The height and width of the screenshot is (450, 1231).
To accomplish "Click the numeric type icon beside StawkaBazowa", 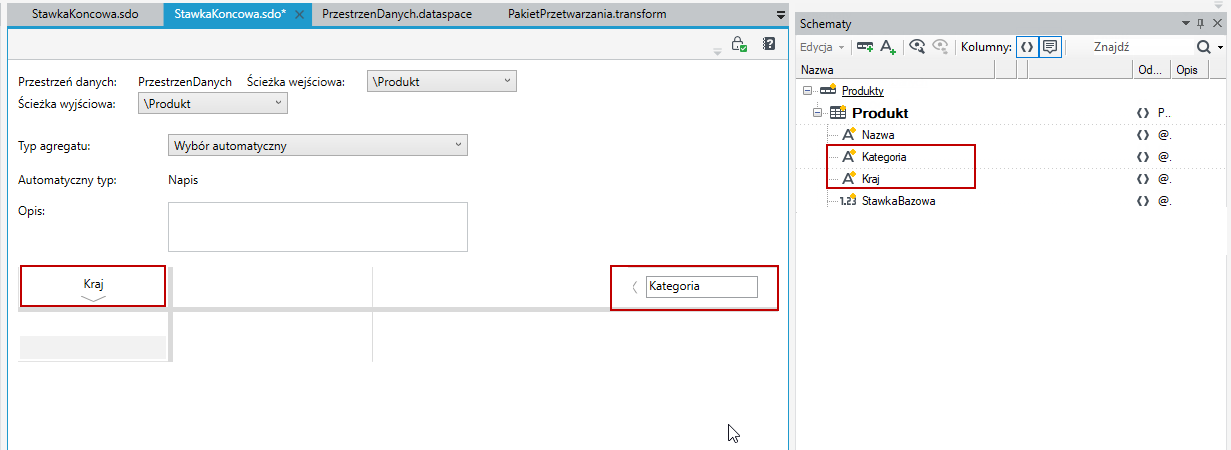I will [x=849, y=201].
